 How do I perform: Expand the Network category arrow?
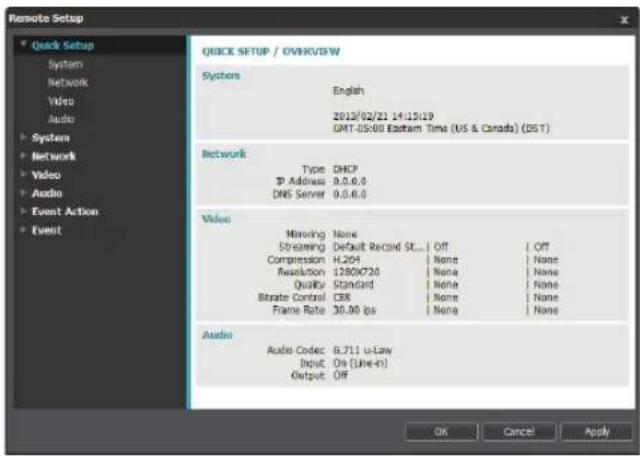[x=24, y=156]
